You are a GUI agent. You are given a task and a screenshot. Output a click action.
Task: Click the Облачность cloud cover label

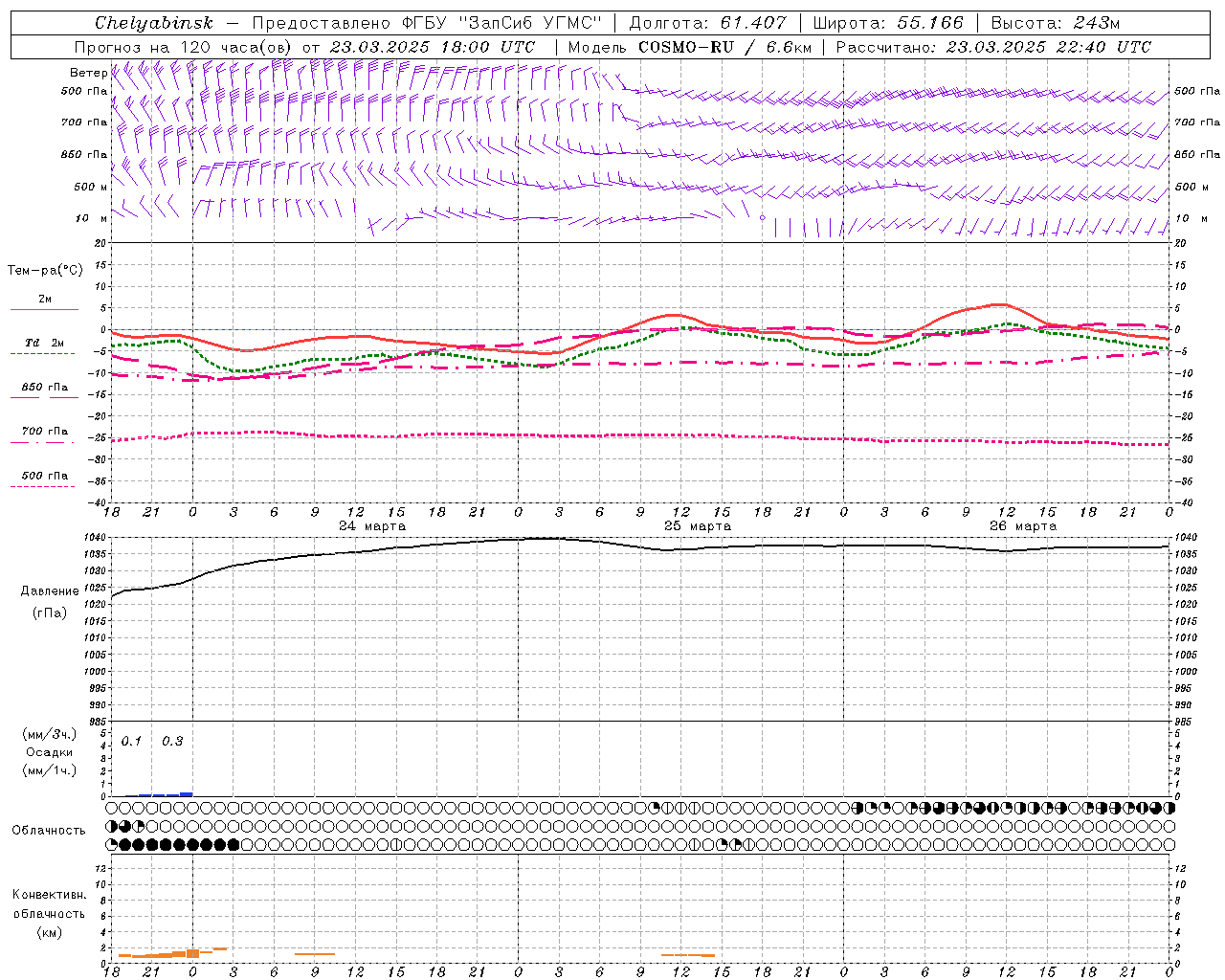coord(49,830)
